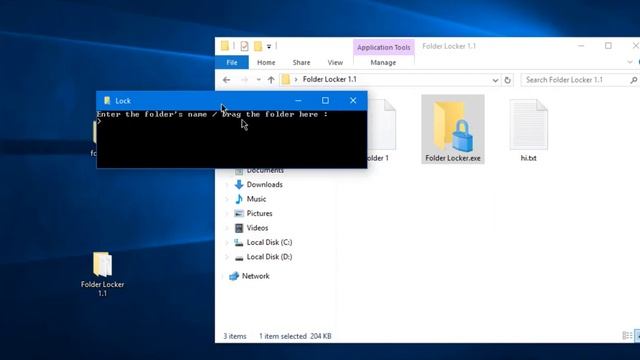Open the recent locations dropdown arrow

click(x=258, y=80)
